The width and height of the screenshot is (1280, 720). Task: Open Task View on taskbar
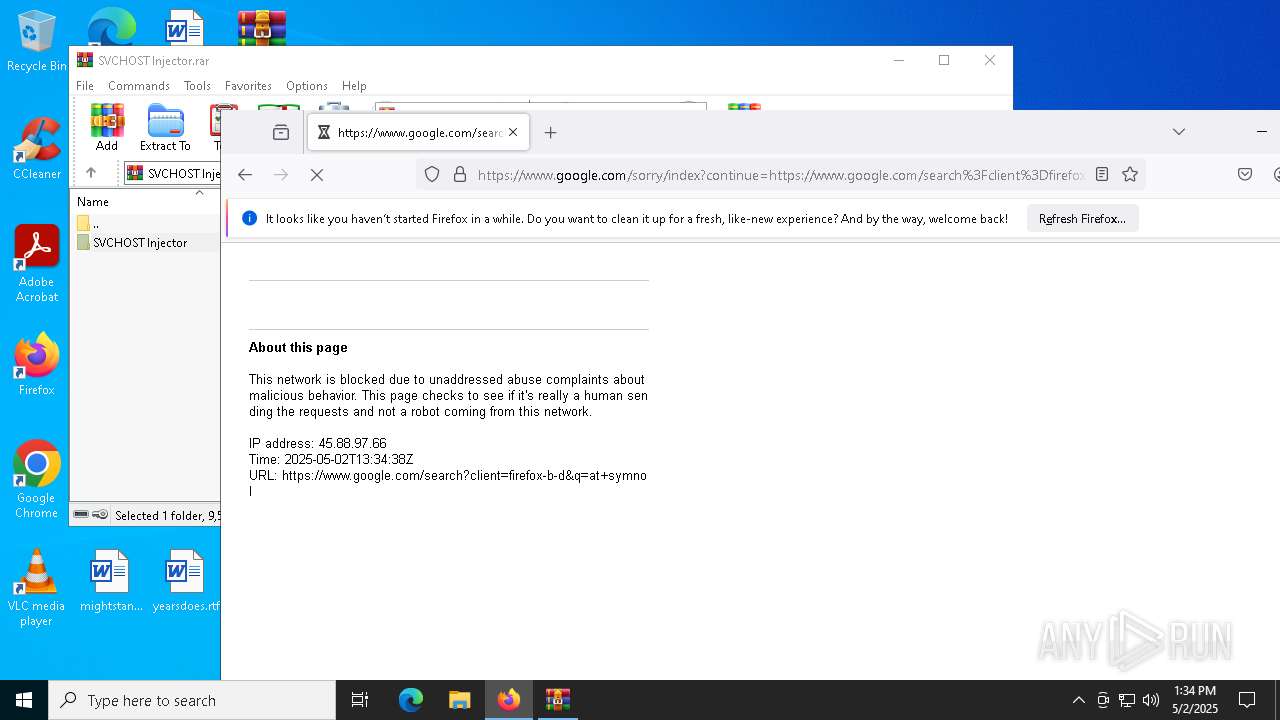pyautogui.click(x=360, y=700)
